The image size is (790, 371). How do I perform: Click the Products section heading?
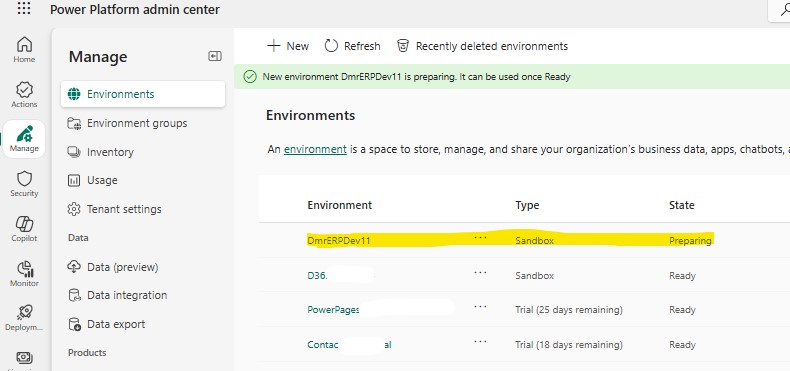(x=87, y=352)
